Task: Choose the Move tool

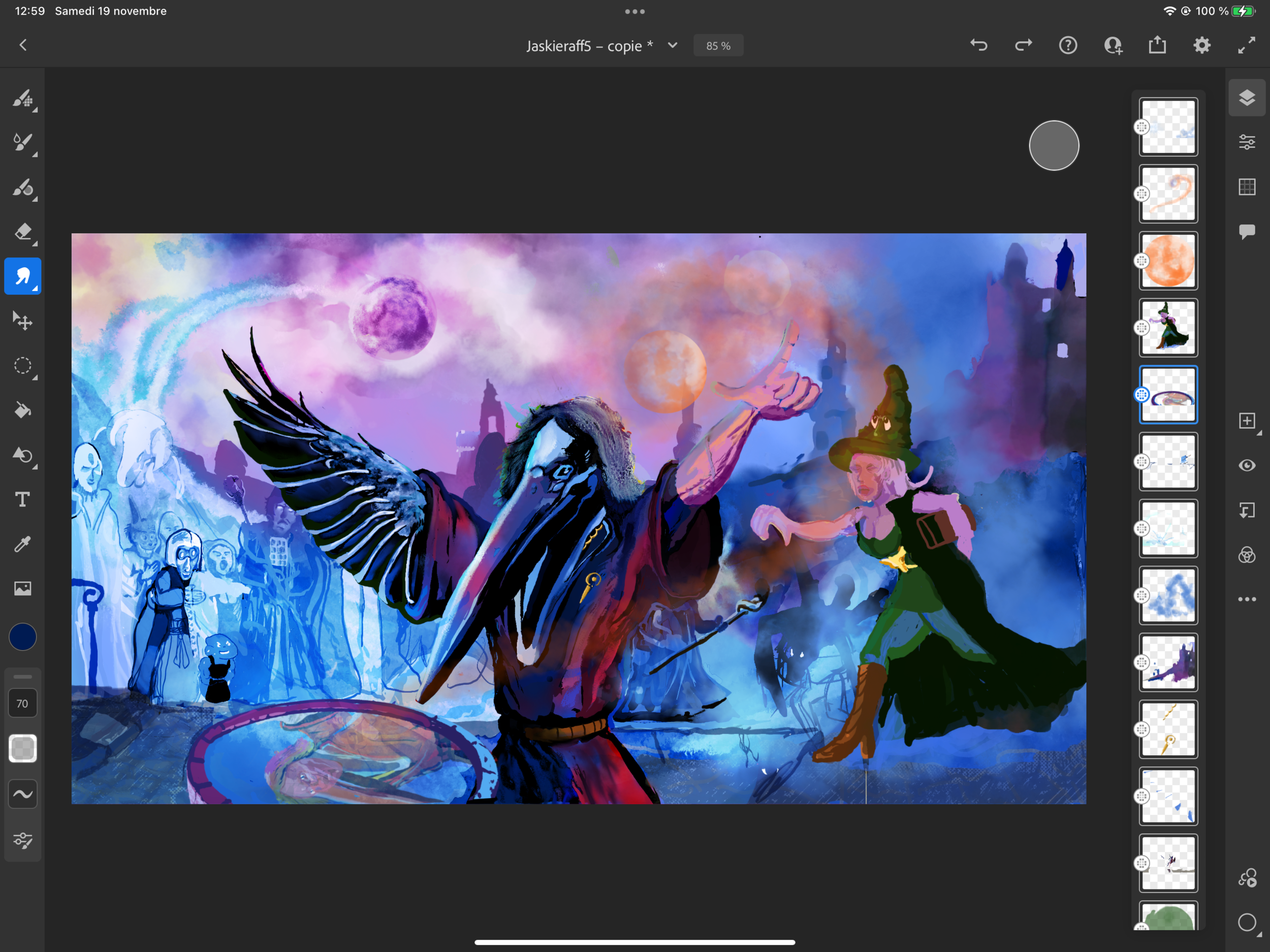Action: (x=22, y=321)
